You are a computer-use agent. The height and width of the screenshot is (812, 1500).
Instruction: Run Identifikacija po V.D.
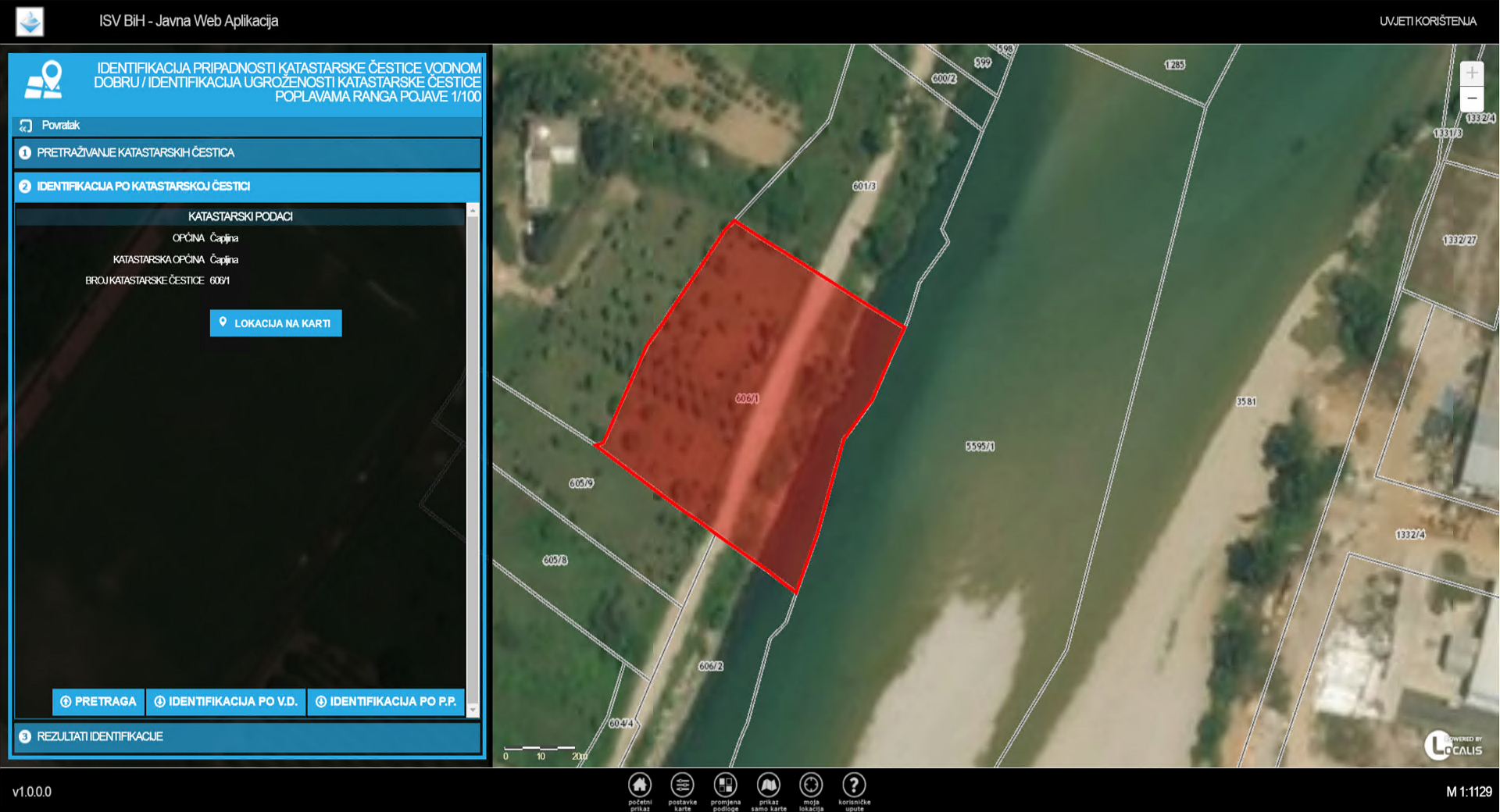click(227, 702)
